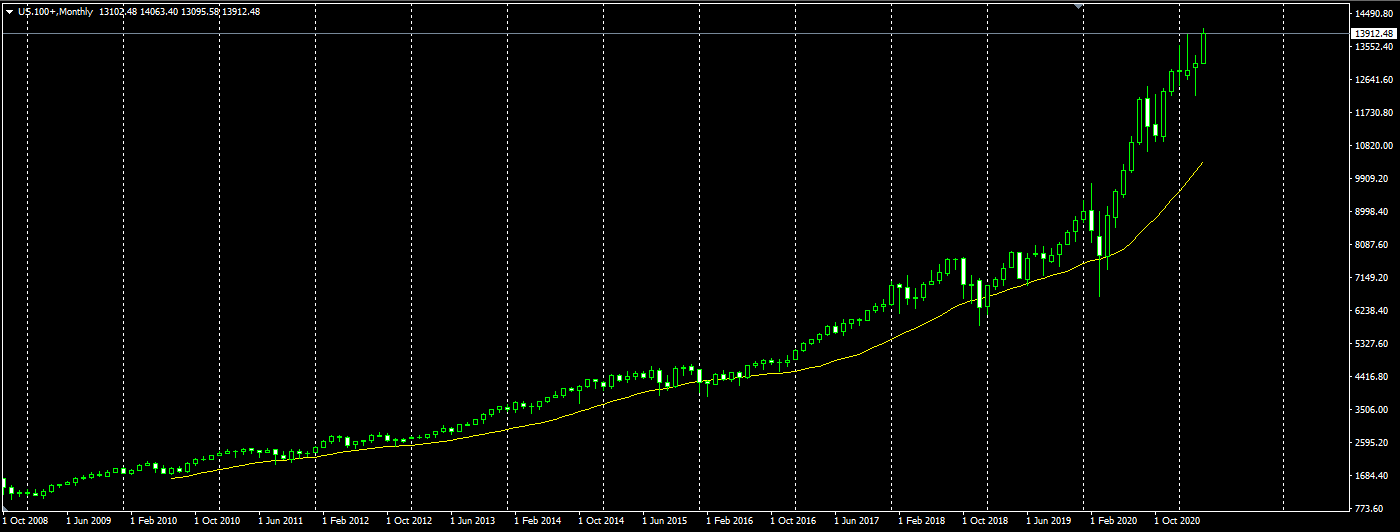Image resolution: width=1400 pixels, height=532 pixels.
Task: Click the 1 Oct 2016 date label
Action: [793, 521]
